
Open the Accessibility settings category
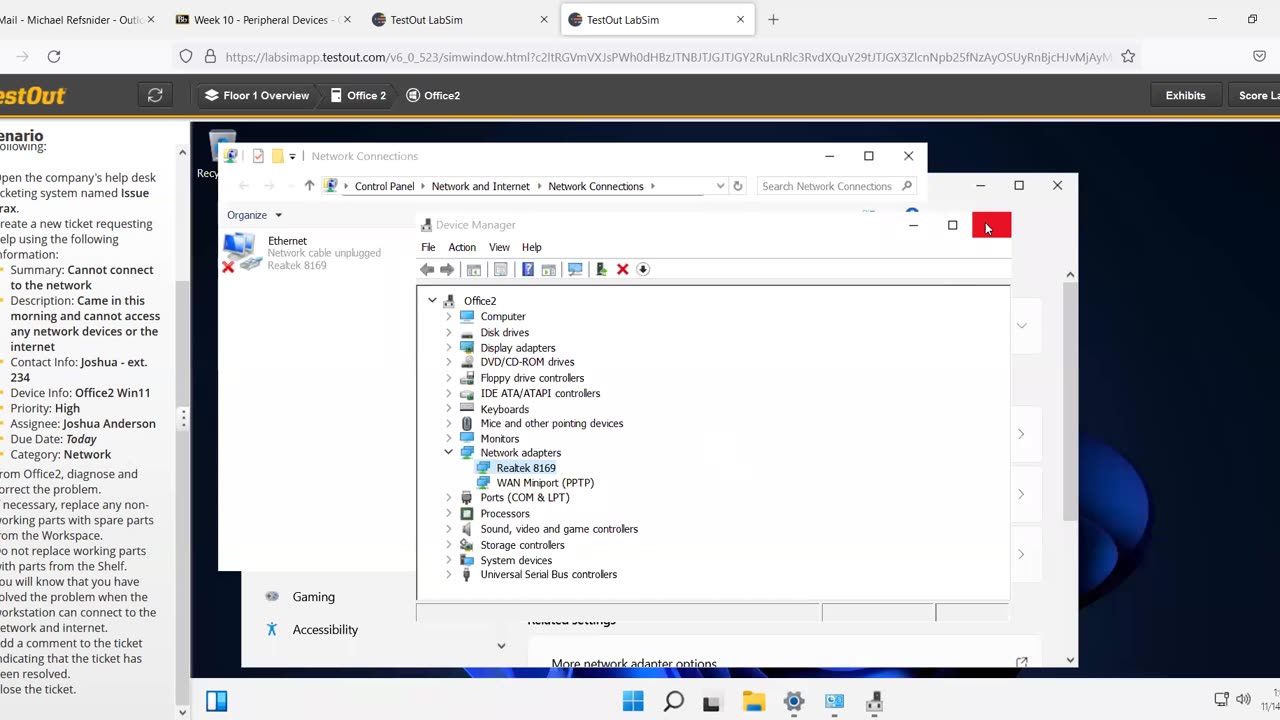(x=325, y=629)
